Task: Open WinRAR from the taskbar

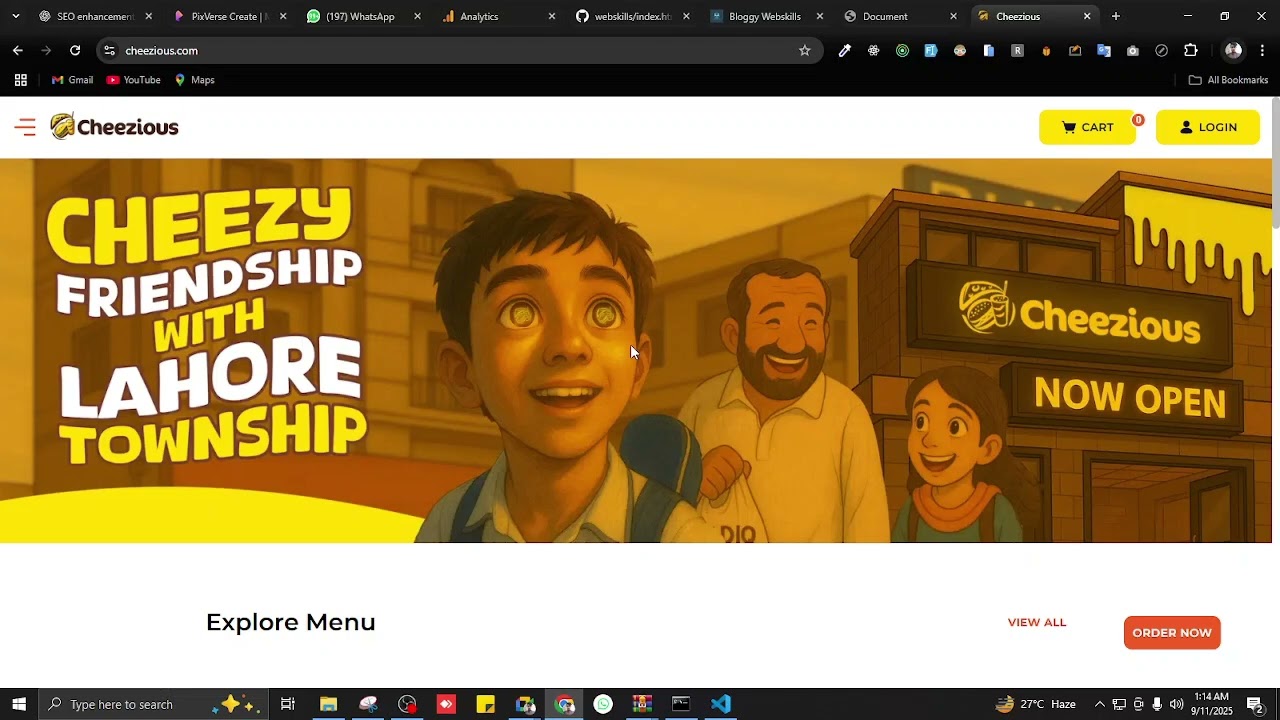Action: click(642, 704)
